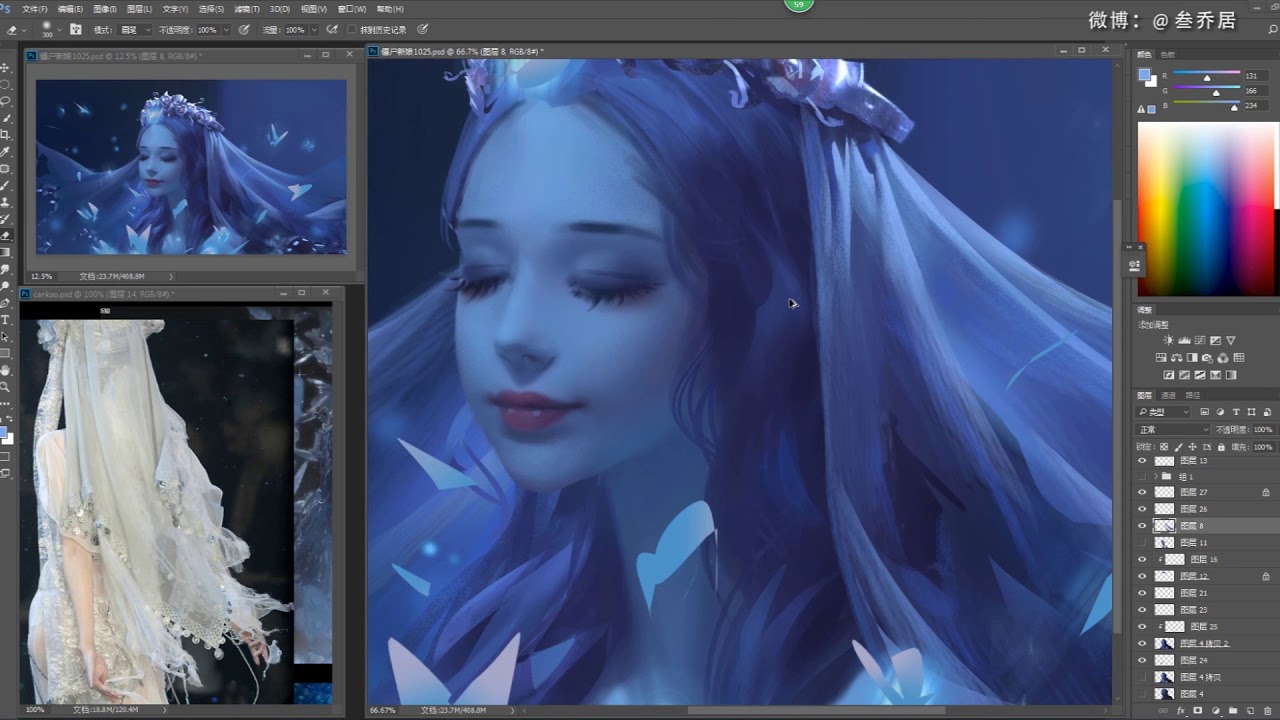Open the 流量 100% dropdown arrow

click(314, 30)
